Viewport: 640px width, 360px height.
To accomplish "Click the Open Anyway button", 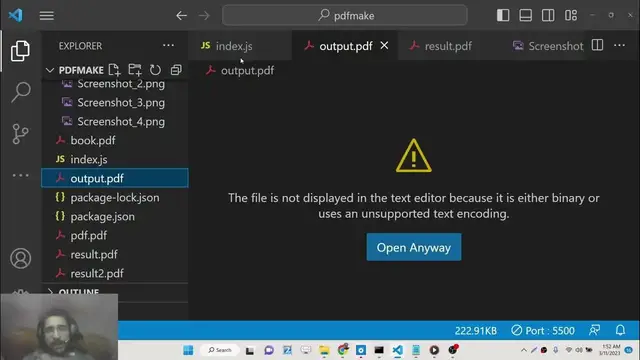I will (x=414, y=247).
